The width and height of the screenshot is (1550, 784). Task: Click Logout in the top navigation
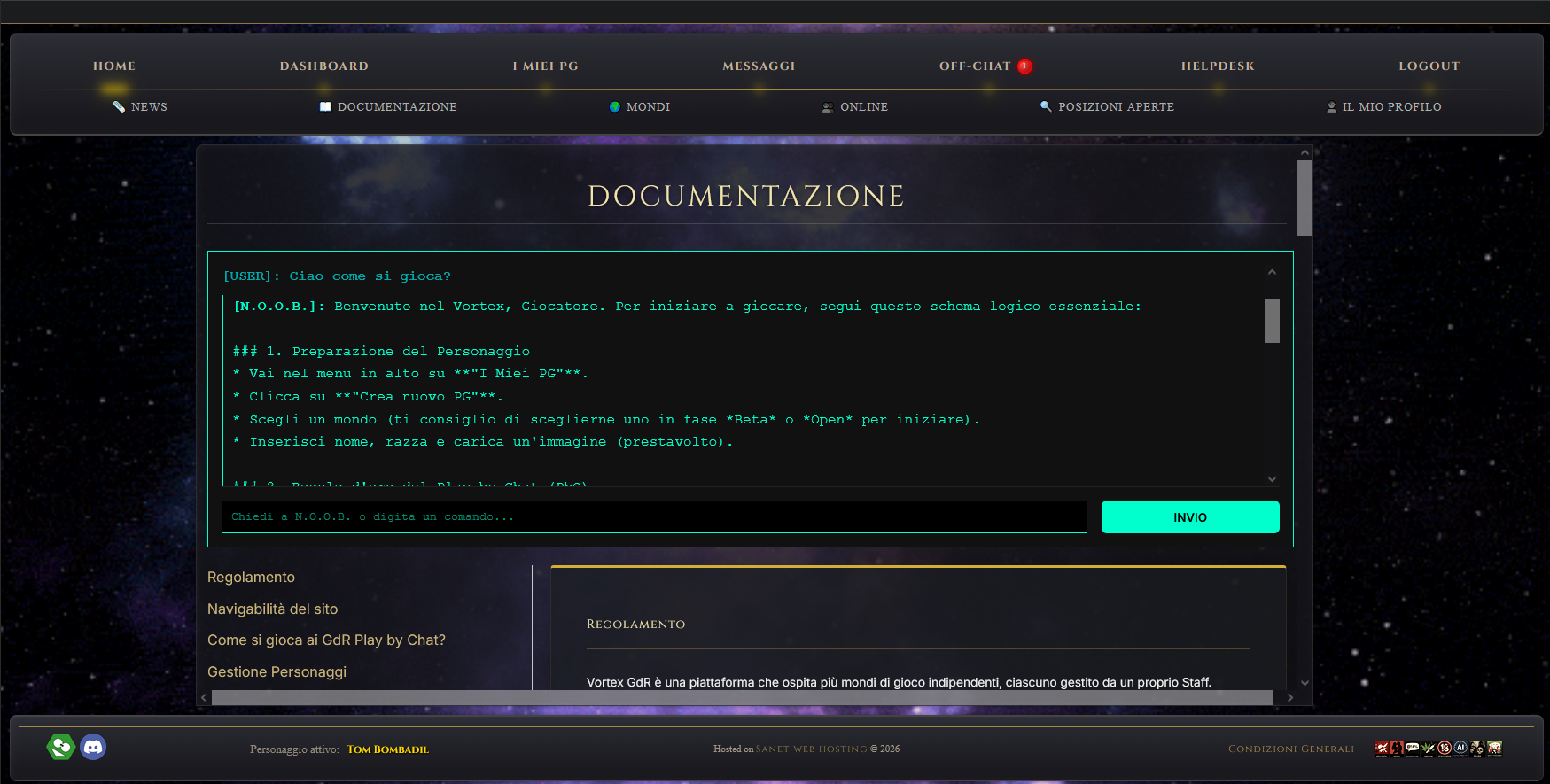pos(1429,66)
